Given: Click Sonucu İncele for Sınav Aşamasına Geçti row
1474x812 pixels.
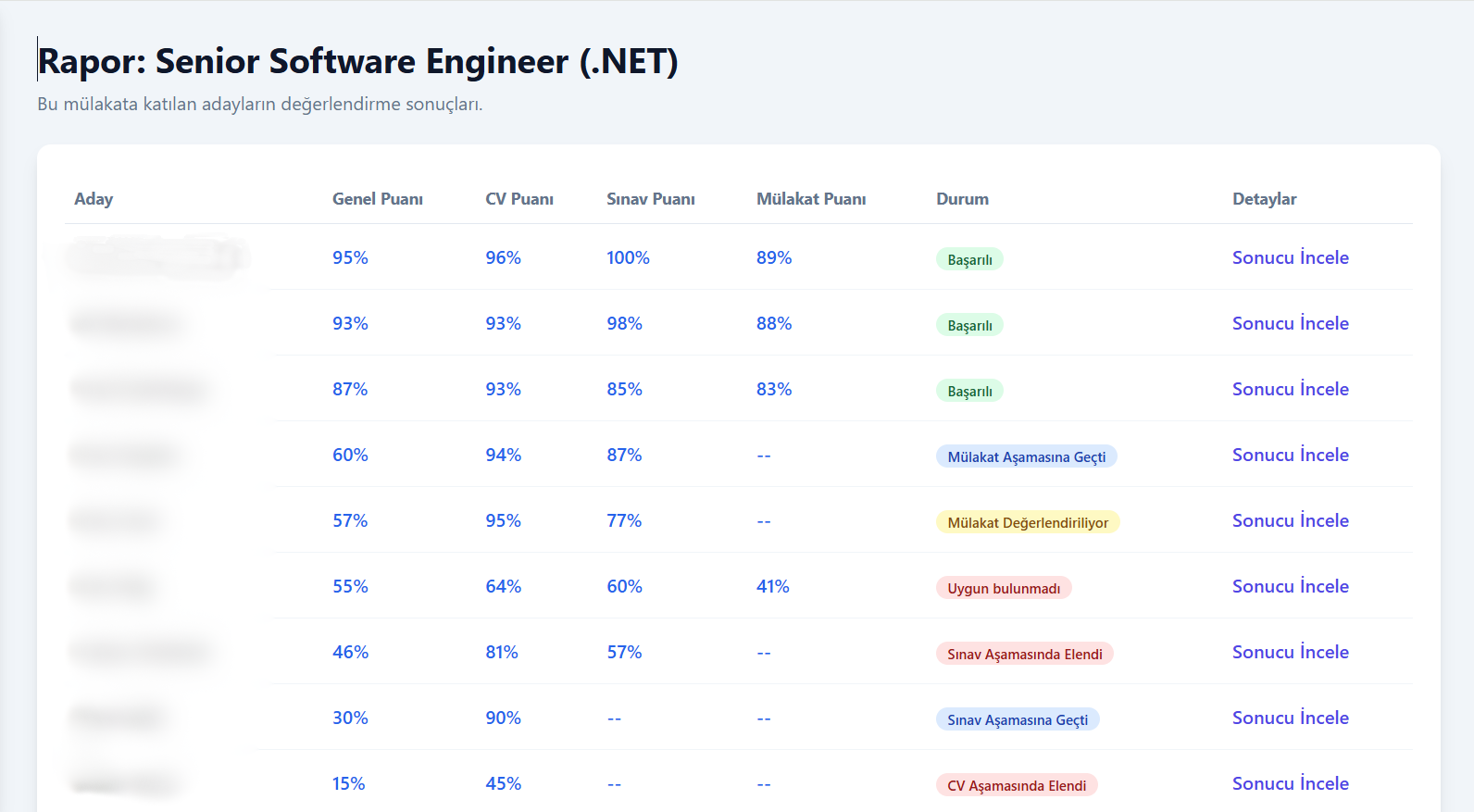Looking at the screenshot, I should 1290,718.
